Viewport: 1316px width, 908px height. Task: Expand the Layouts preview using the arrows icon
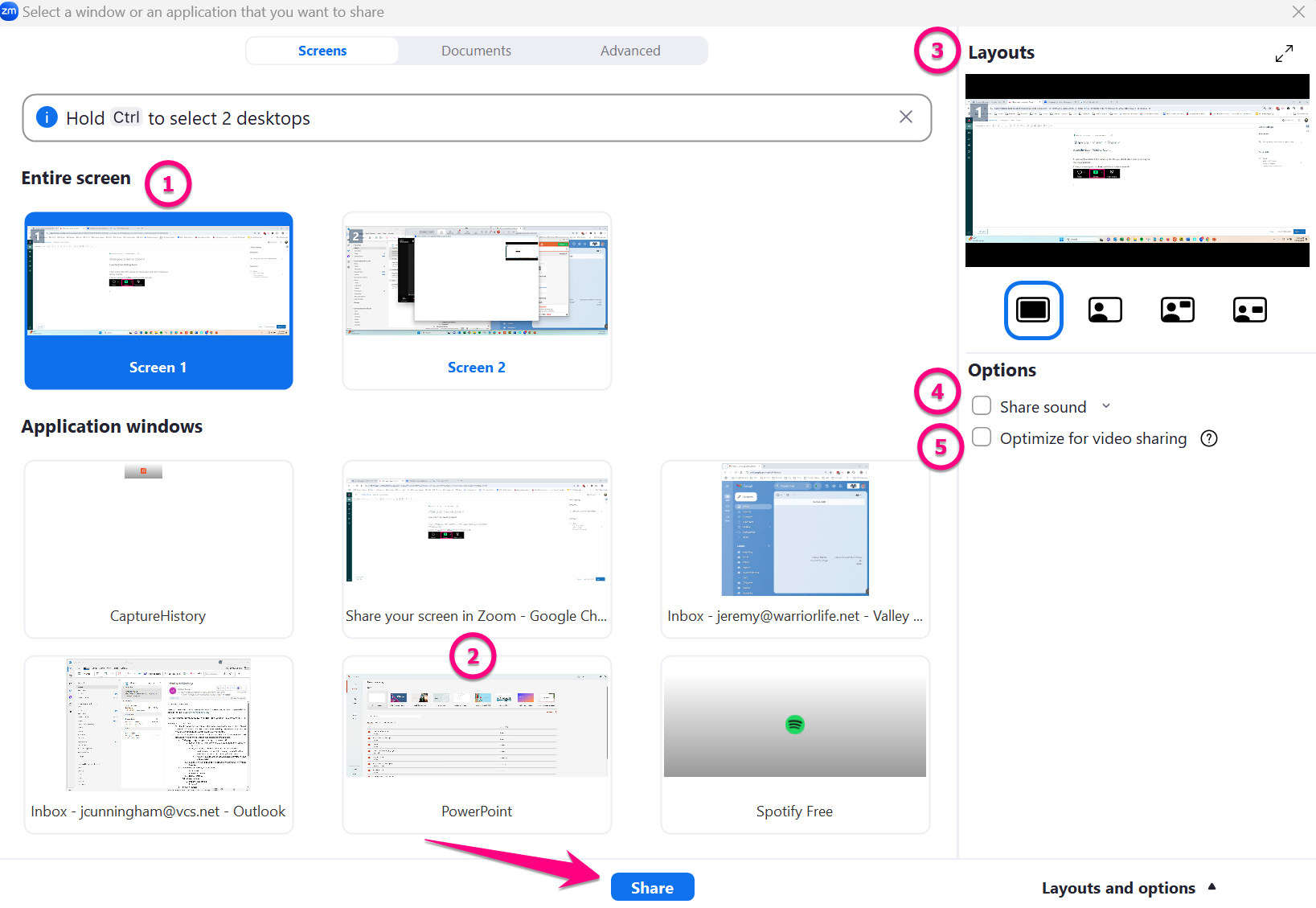(1284, 53)
